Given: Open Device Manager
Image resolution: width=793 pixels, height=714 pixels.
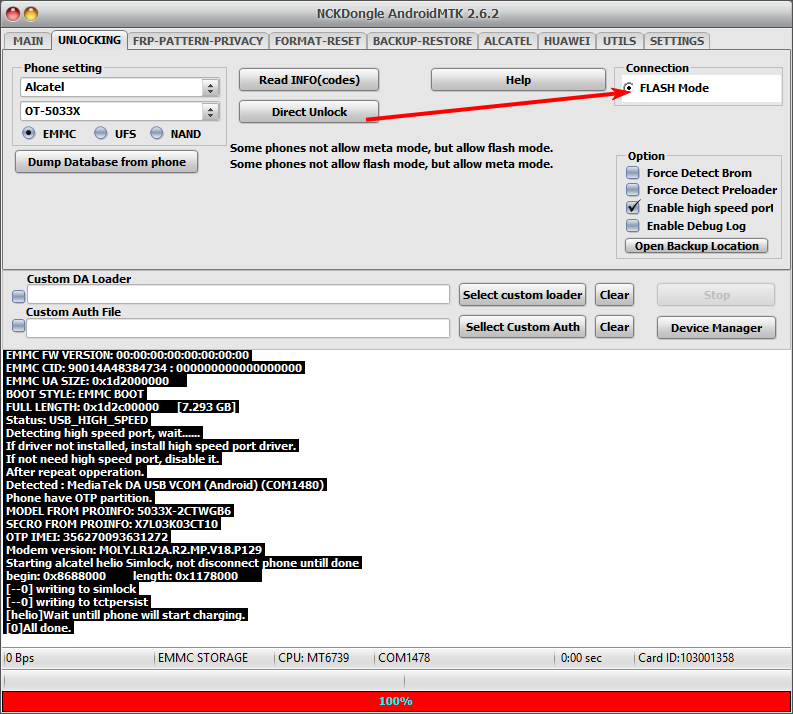Looking at the screenshot, I should click(716, 328).
